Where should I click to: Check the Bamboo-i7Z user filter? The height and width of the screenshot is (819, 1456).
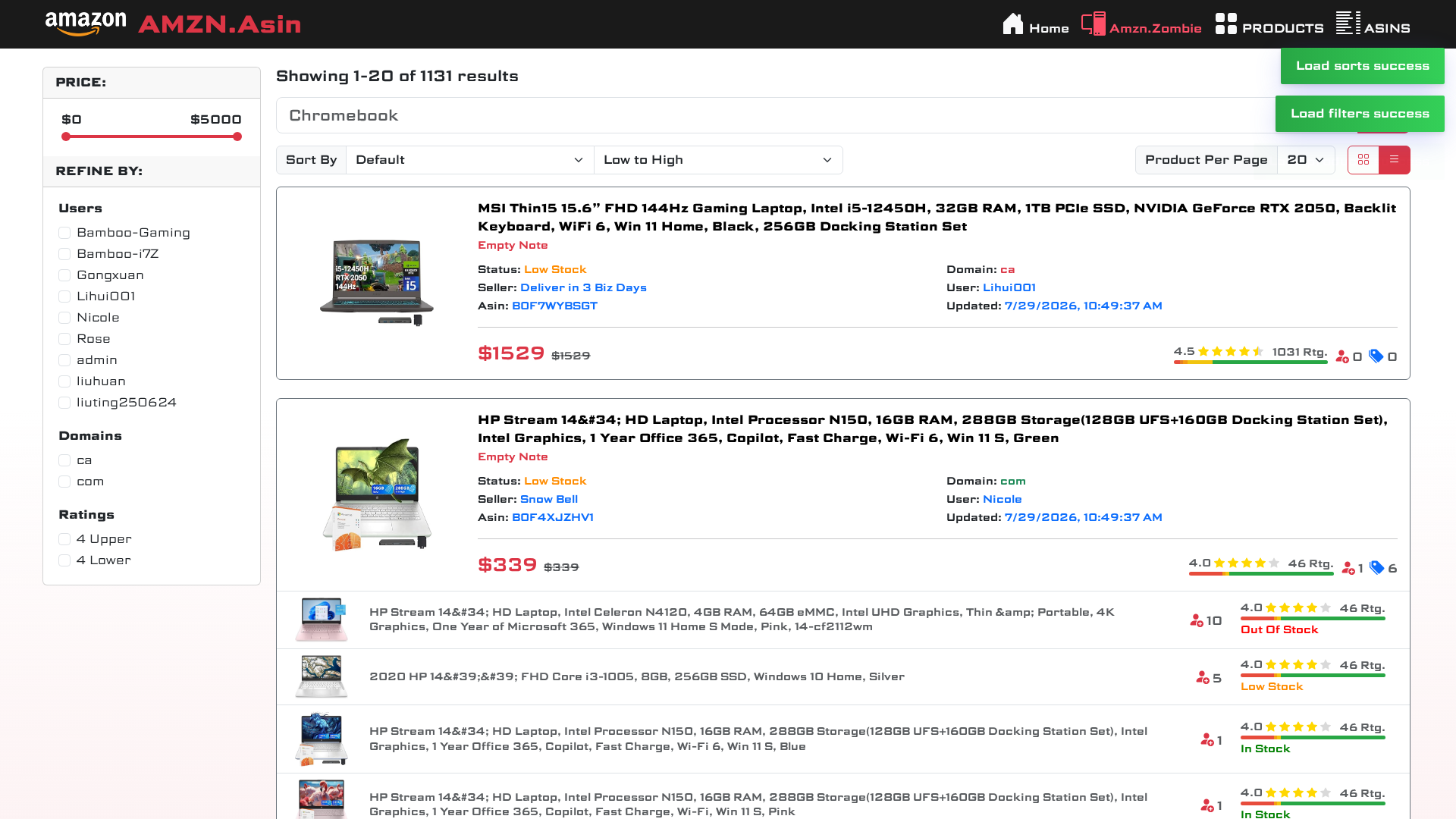tap(64, 254)
